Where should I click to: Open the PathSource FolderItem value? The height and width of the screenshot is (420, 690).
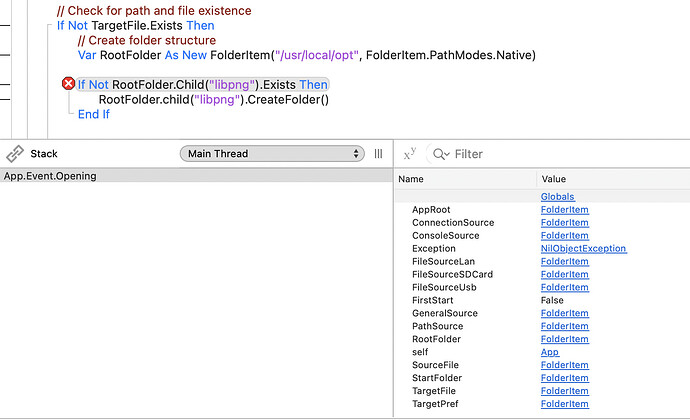tap(565, 326)
